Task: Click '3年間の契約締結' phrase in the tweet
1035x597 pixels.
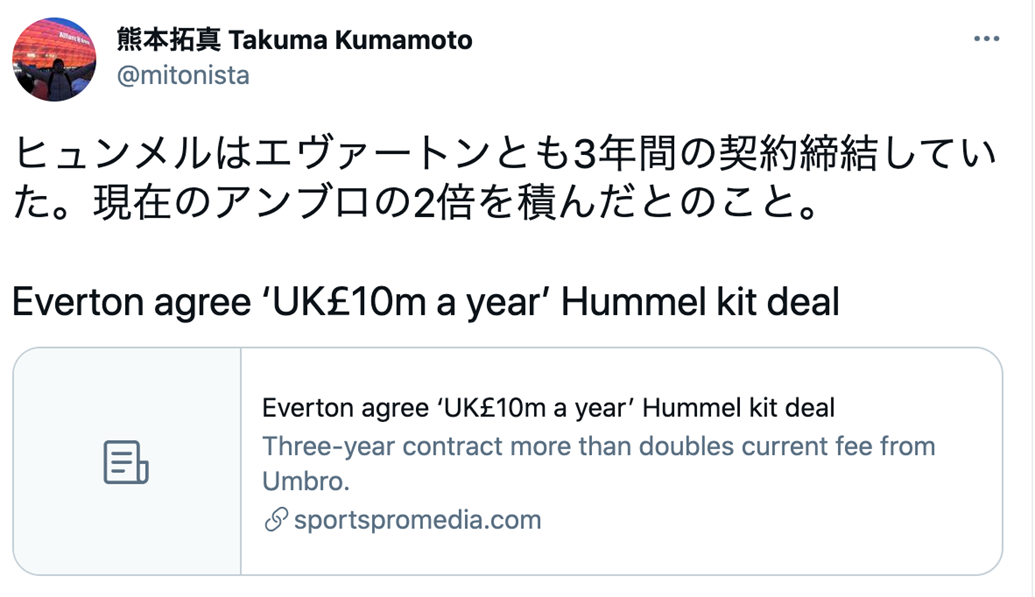Action: [x=725, y=153]
